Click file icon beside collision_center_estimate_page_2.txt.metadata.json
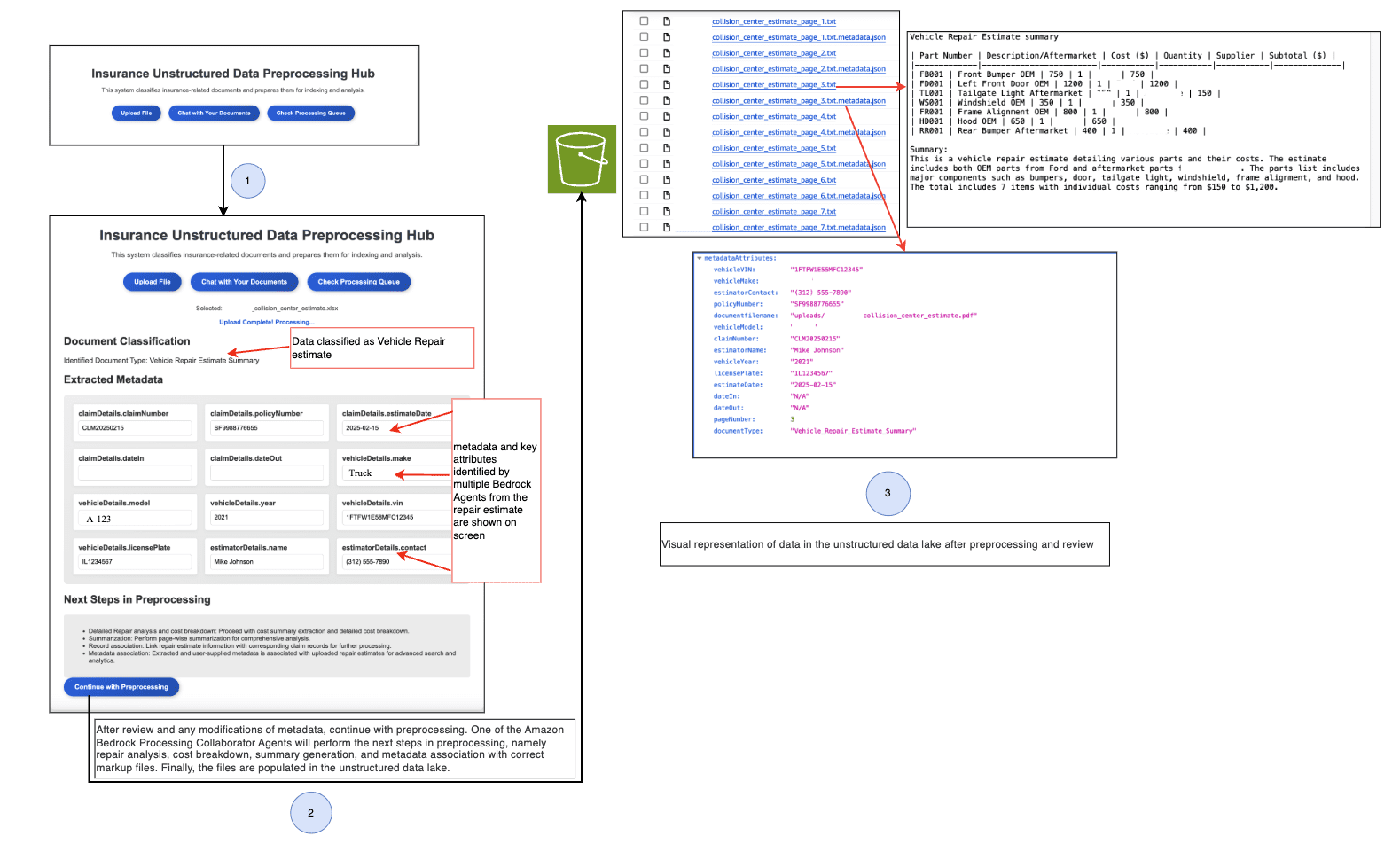 click(x=667, y=69)
